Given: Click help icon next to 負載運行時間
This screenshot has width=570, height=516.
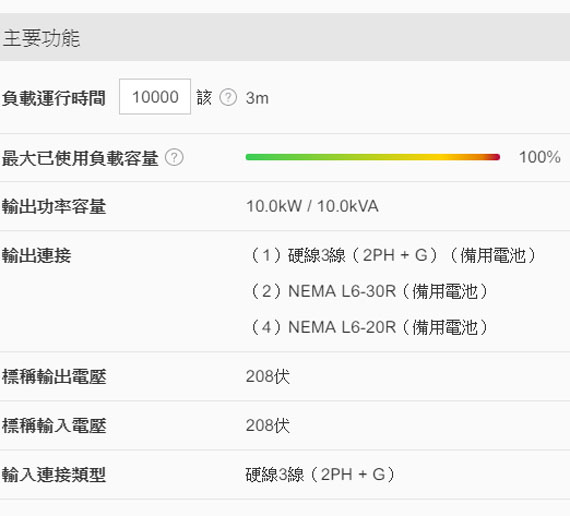Looking at the screenshot, I should (228, 97).
